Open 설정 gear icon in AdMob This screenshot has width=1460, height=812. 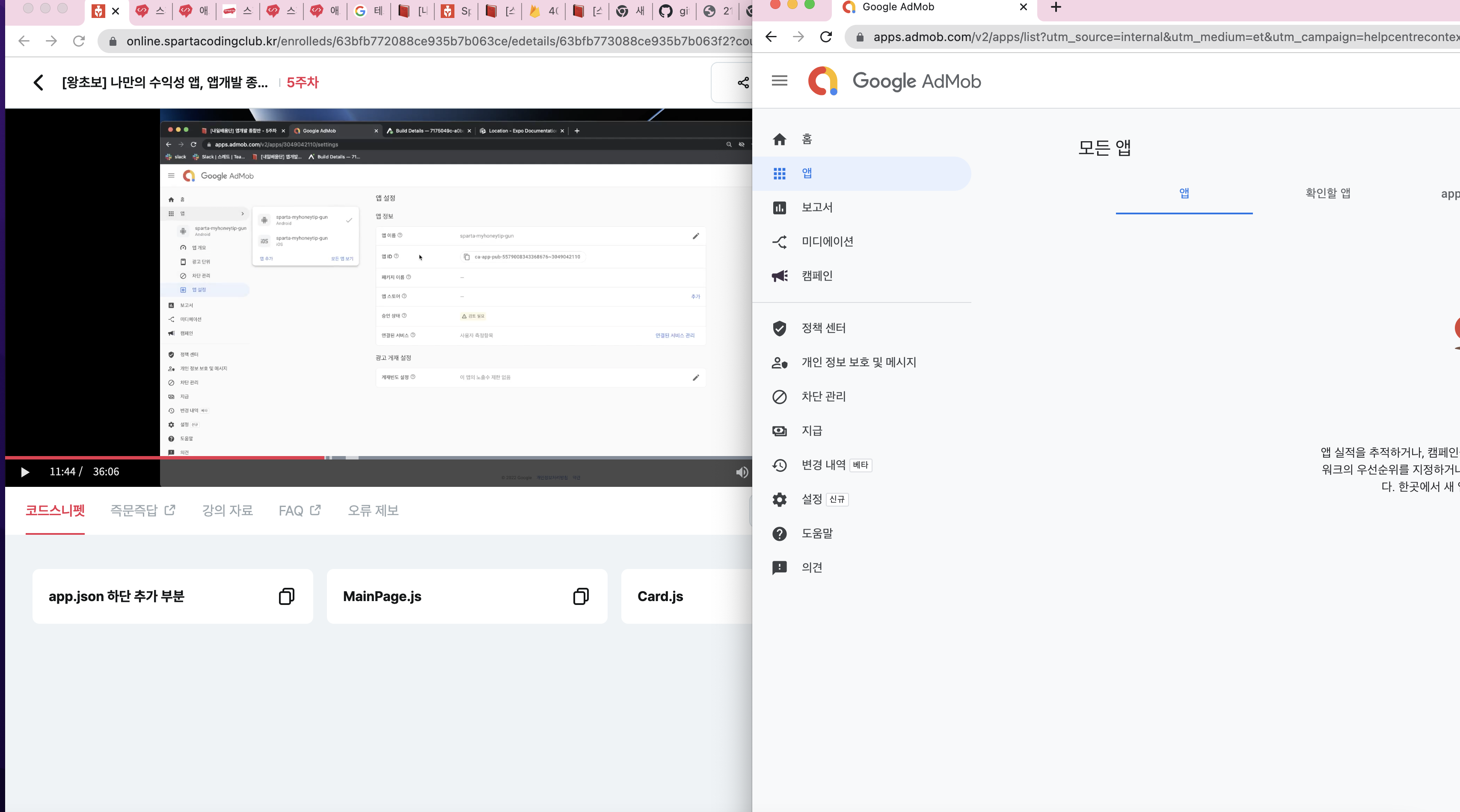pyautogui.click(x=779, y=499)
